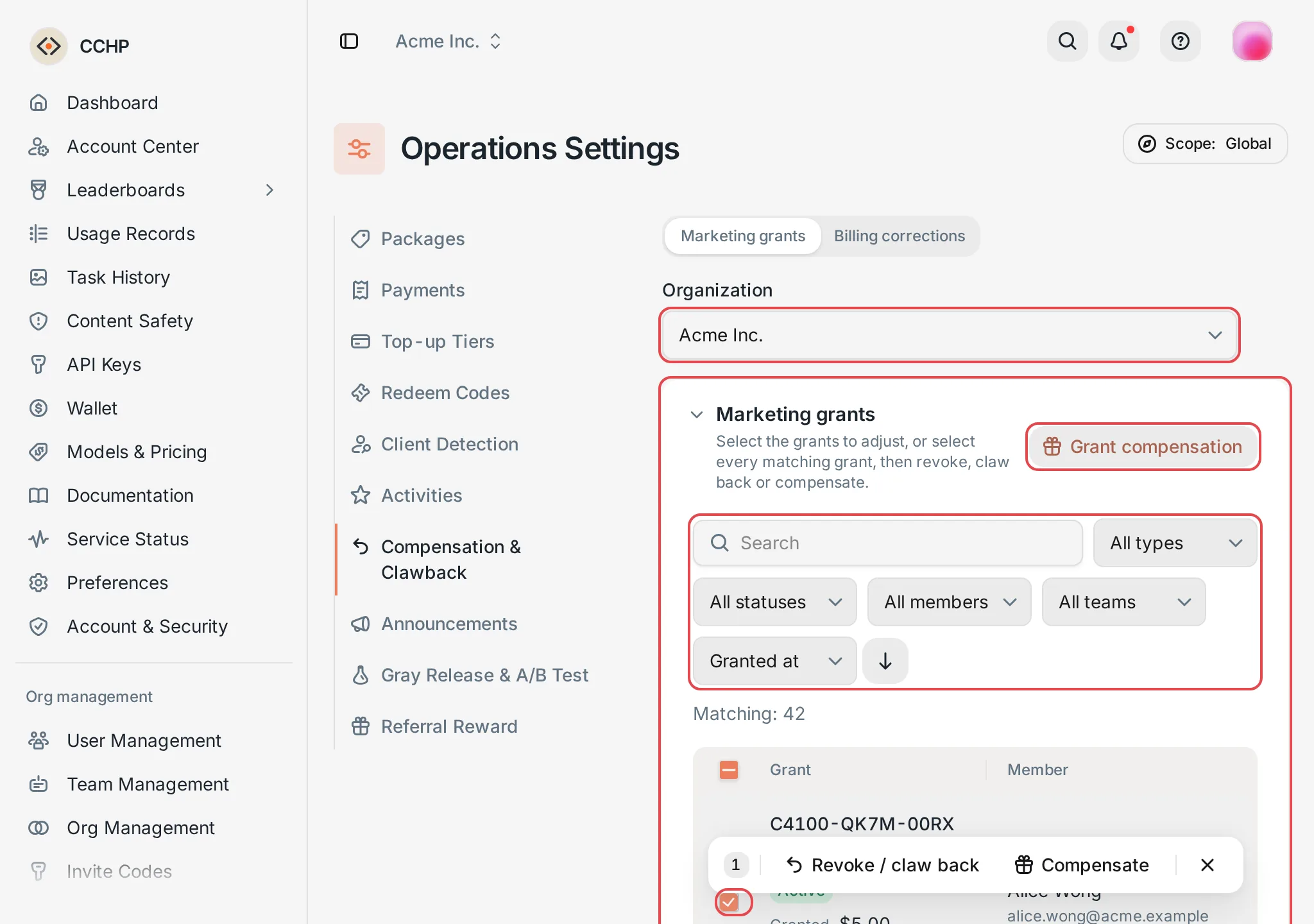This screenshot has width=1314, height=924.
Task: Click Revoke / claw back action
Action: tap(883, 865)
